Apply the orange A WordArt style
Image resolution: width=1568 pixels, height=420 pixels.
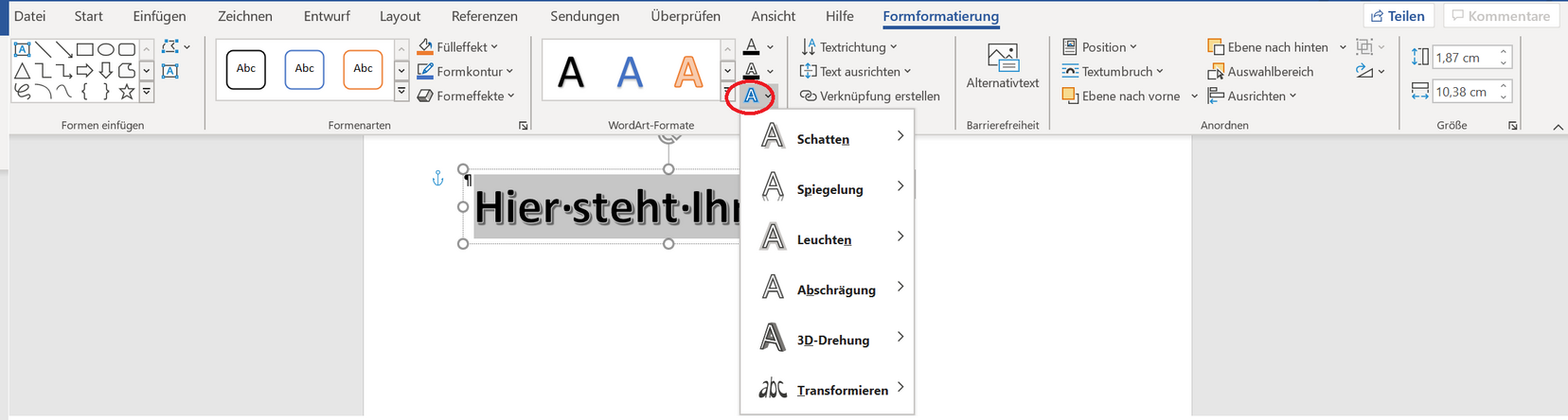[688, 72]
